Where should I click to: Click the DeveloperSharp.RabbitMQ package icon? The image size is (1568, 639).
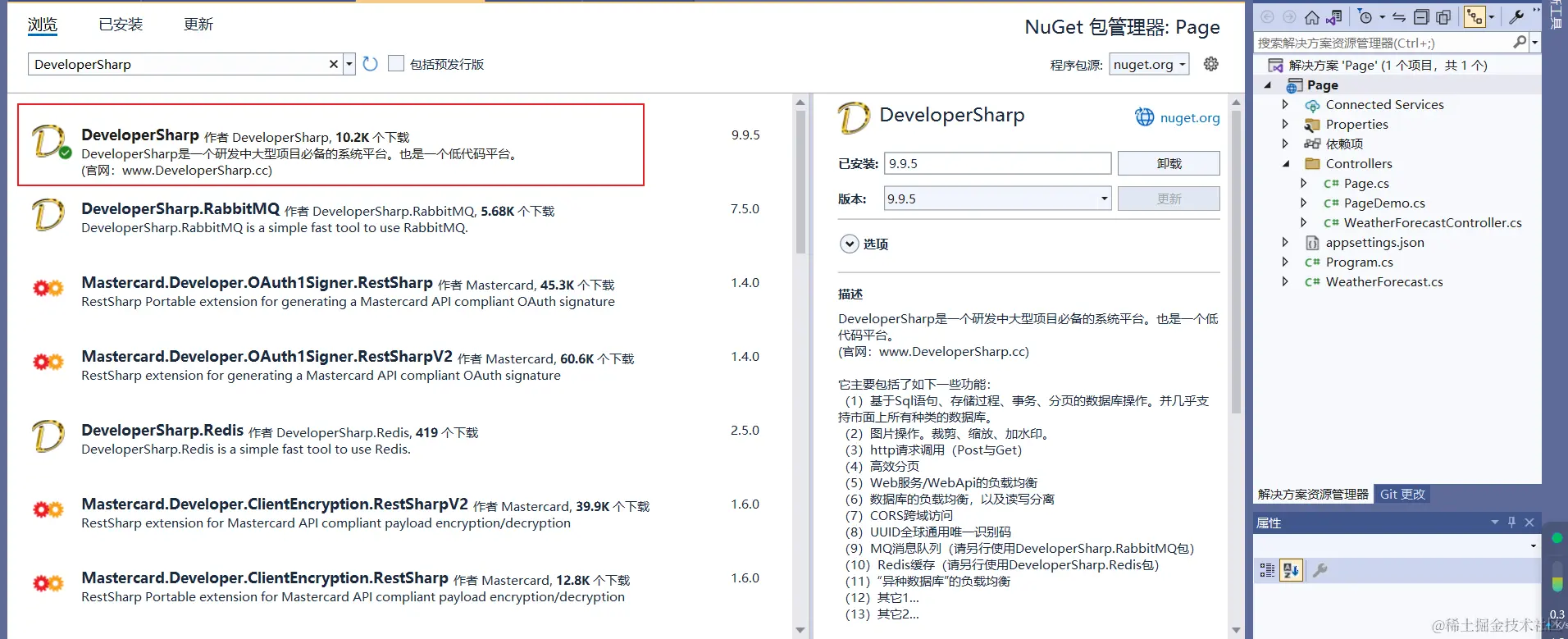tap(48, 215)
